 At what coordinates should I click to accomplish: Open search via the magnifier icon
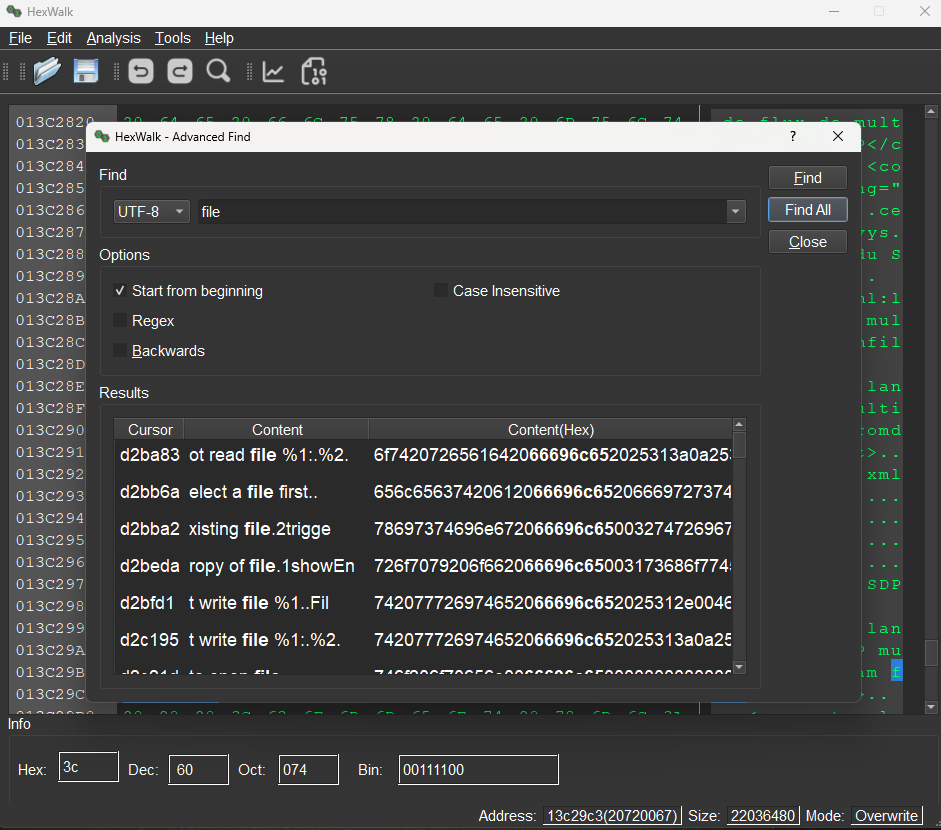tap(218, 71)
